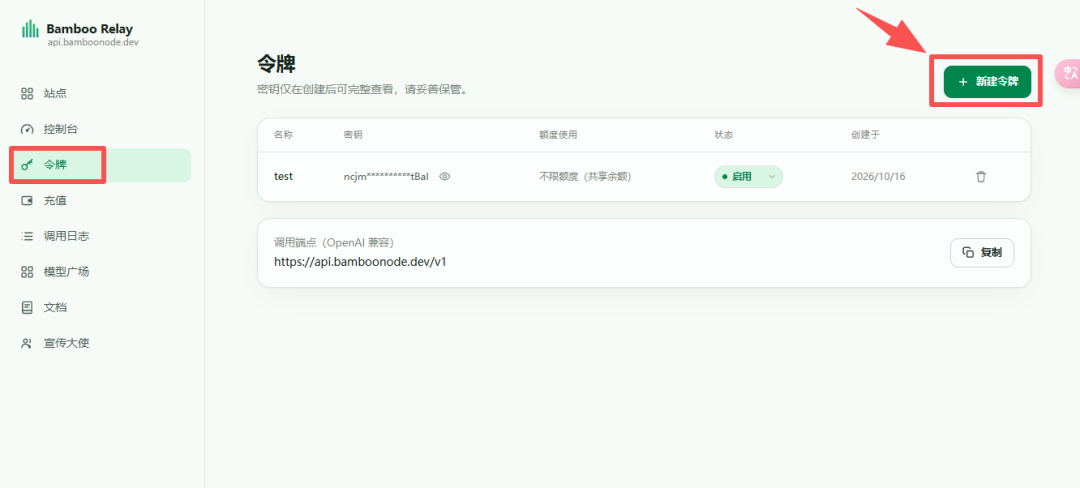The width and height of the screenshot is (1080, 488).
Task: Click 不限额度（共享余额）cell
Action: coord(585,177)
